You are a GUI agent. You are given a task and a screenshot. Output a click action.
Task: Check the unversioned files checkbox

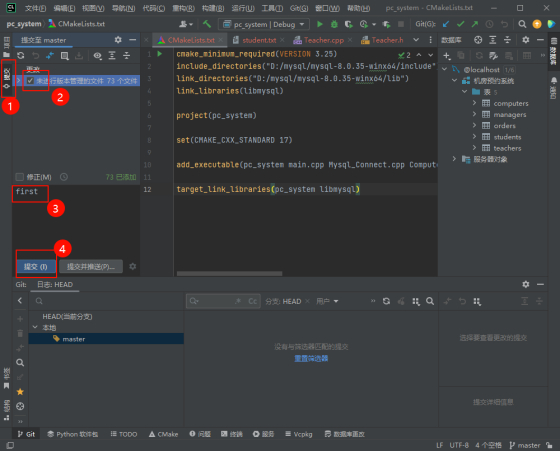[x=30, y=81]
